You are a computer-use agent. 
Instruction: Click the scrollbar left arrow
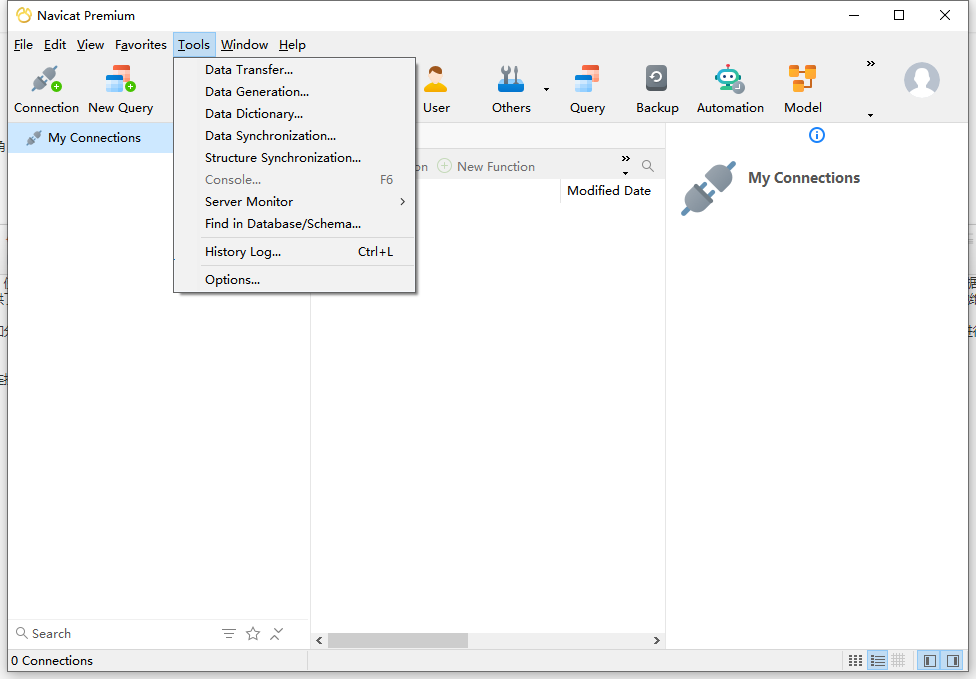[x=319, y=640]
